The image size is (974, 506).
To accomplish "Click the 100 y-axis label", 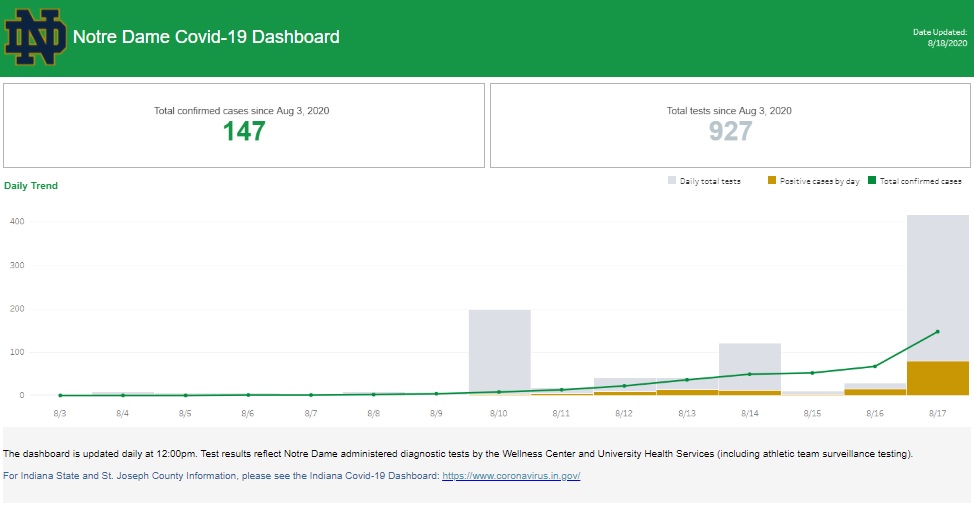I will (17, 352).
